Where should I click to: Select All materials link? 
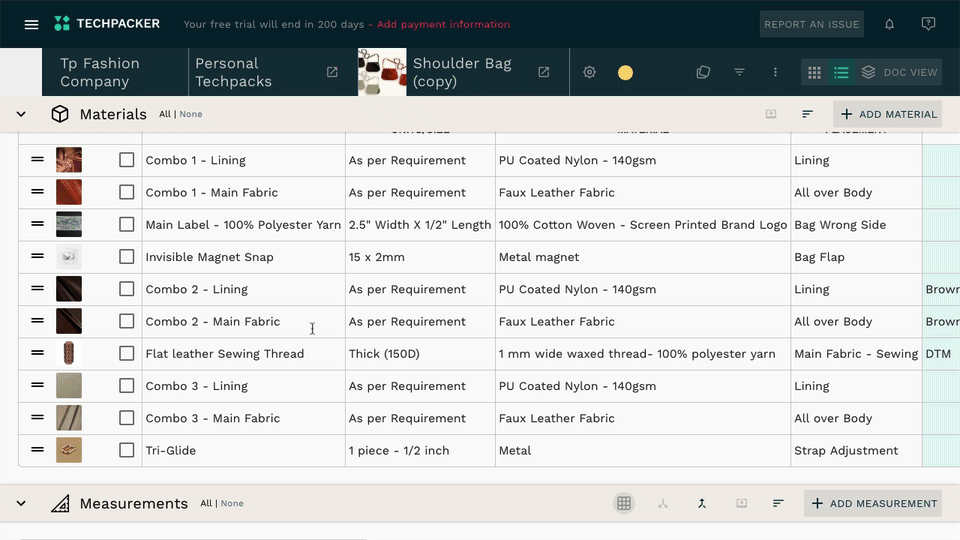click(165, 114)
